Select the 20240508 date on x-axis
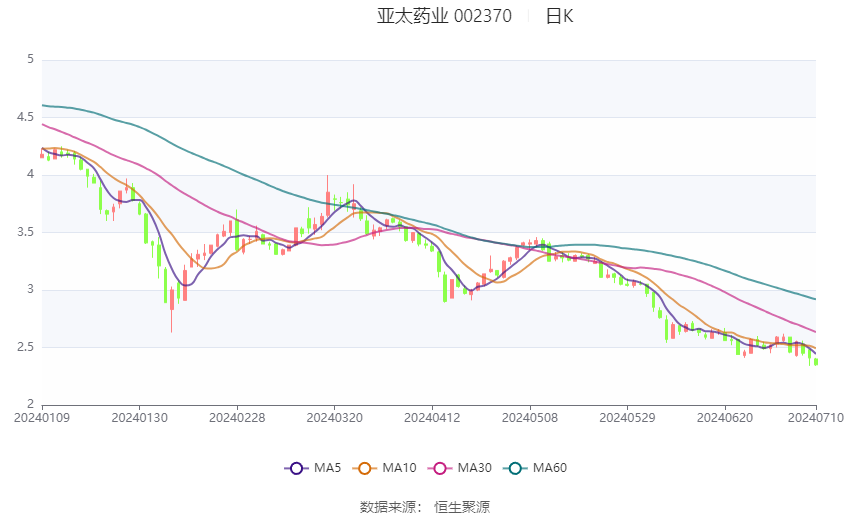This screenshot has height=517, width=850. pos(530,418)
